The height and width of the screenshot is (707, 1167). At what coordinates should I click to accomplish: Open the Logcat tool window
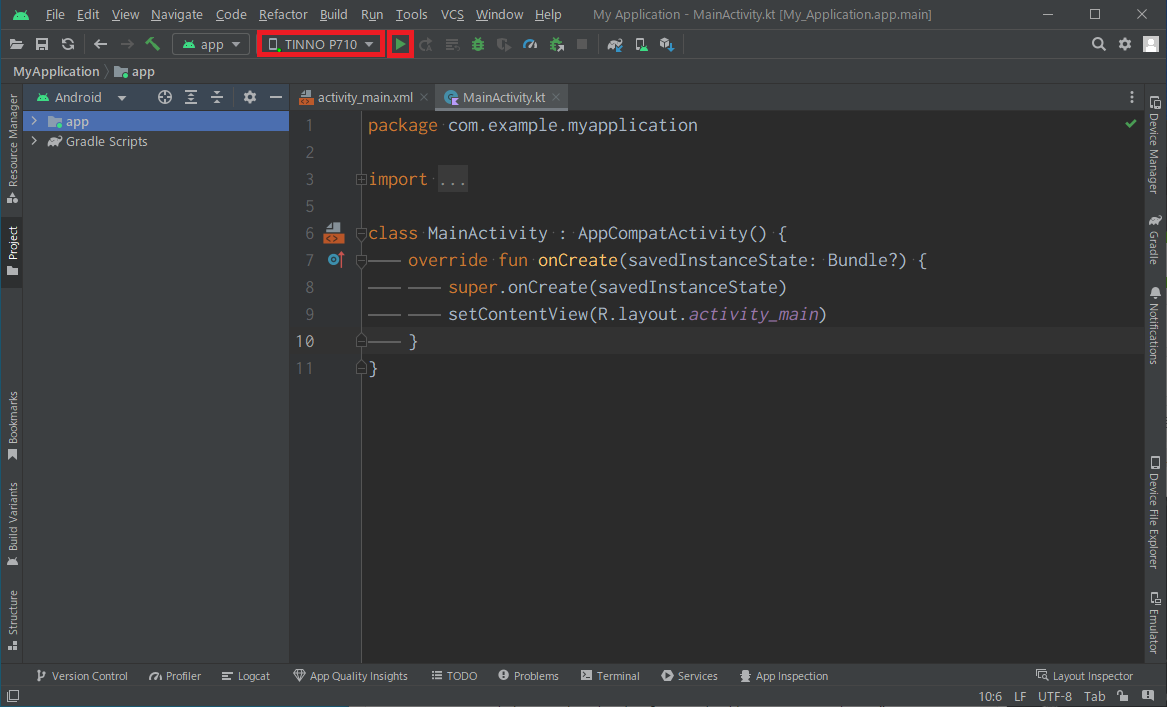[246, 676]
